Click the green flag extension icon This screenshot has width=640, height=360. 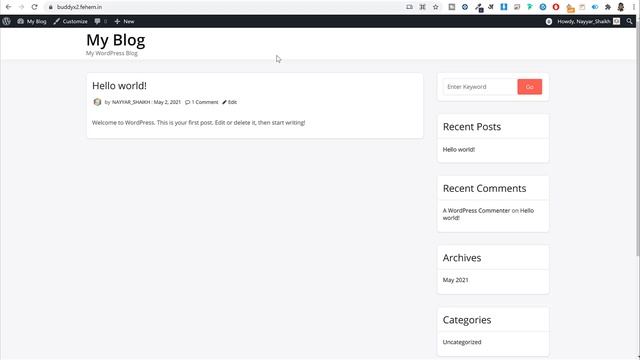530,7
